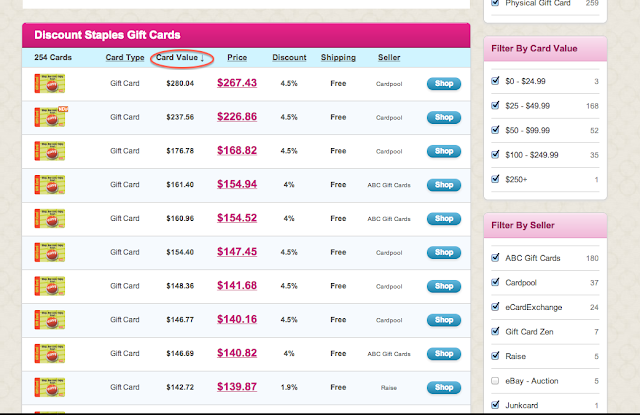Click the 254 Cards count text

click(x=53, y=58)
